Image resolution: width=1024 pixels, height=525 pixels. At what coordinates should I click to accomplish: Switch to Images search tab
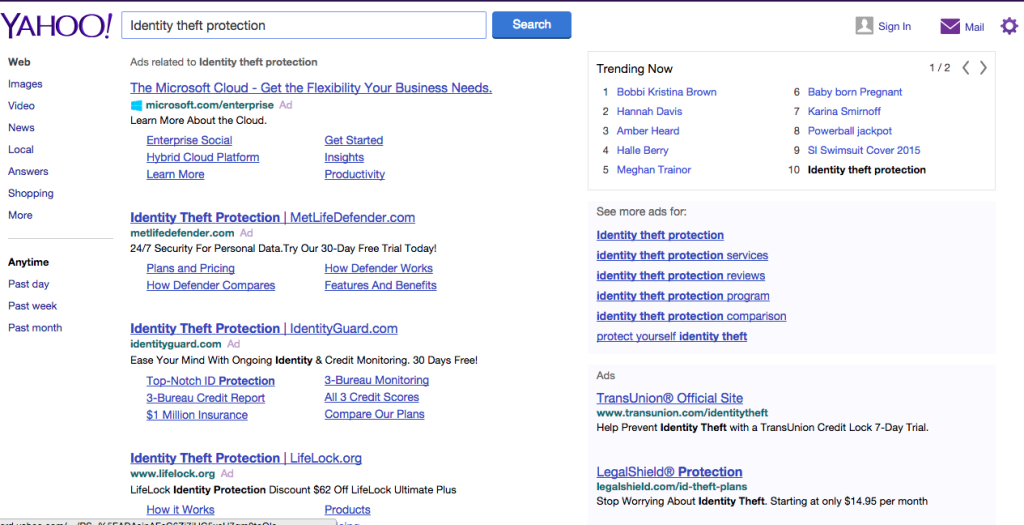[x=25, y=84]
